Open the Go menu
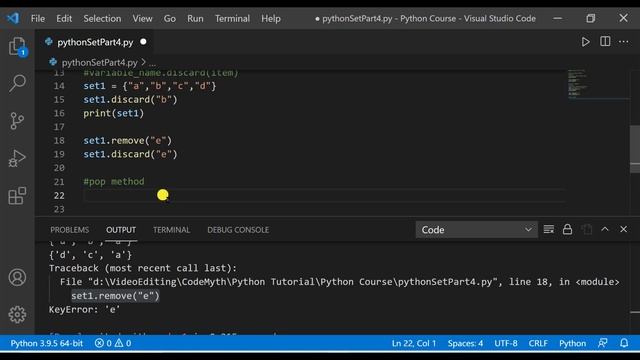The width and height of the screenshot is (640, 360). (169, 18)
